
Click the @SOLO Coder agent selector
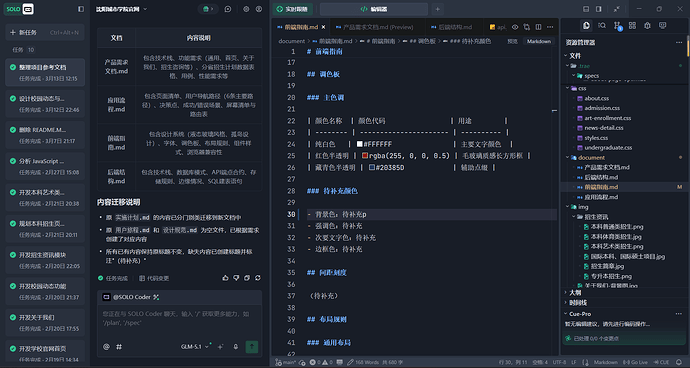pos(131,297)
